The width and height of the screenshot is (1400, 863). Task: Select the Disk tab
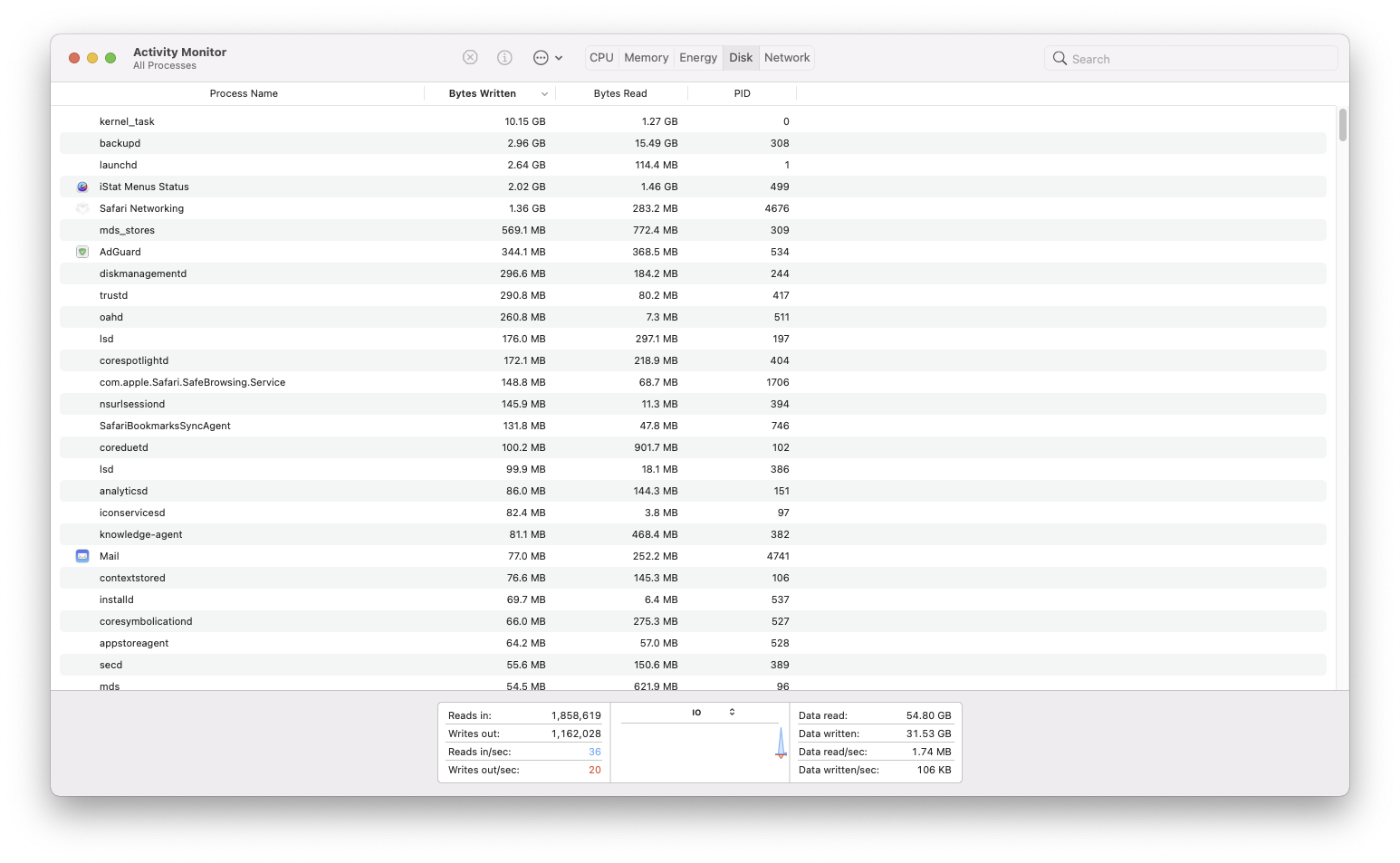pyautogui.click(x=741, y=57)
